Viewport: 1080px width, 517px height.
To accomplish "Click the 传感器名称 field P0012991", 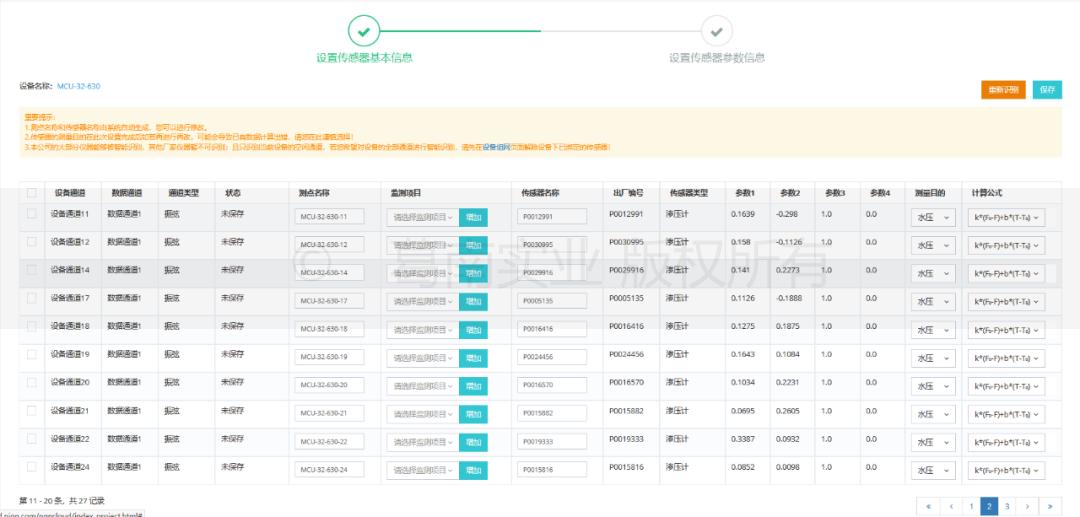I will 552,217.
